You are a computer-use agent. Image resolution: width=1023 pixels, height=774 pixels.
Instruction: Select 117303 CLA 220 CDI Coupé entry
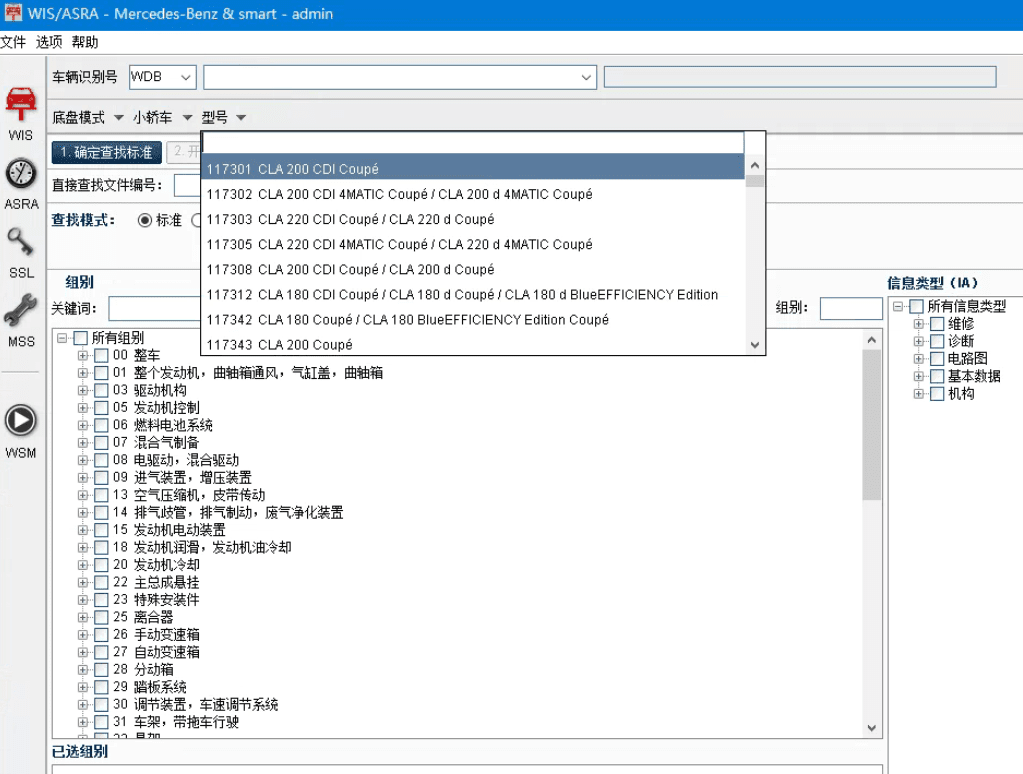click(350, 219)
